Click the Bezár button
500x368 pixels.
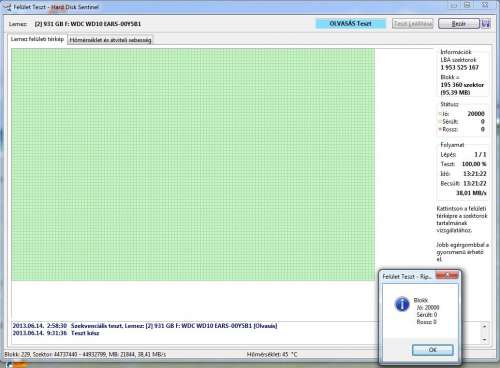click(459, 24)
